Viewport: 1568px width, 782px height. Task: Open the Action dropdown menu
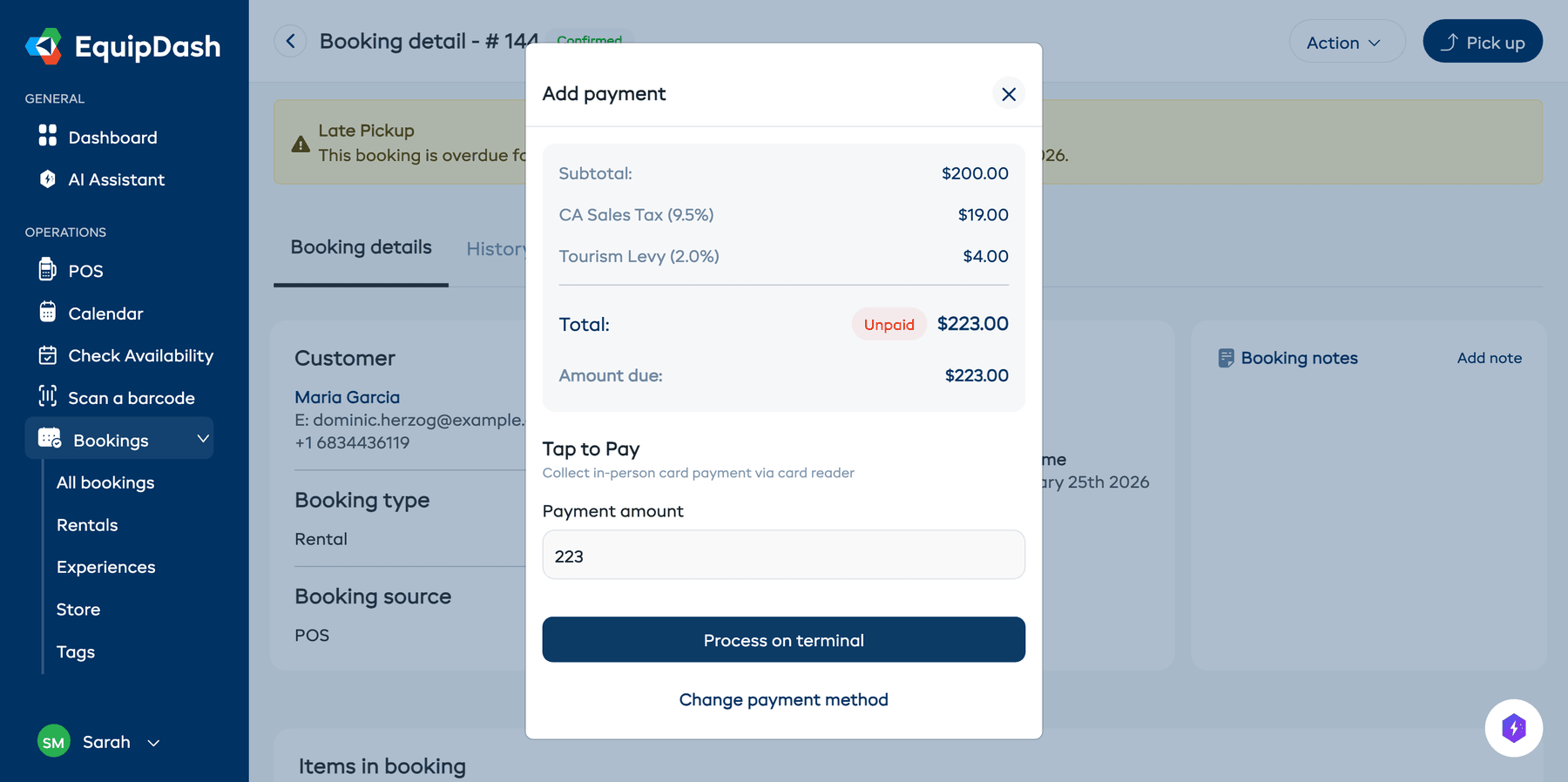1347,41
